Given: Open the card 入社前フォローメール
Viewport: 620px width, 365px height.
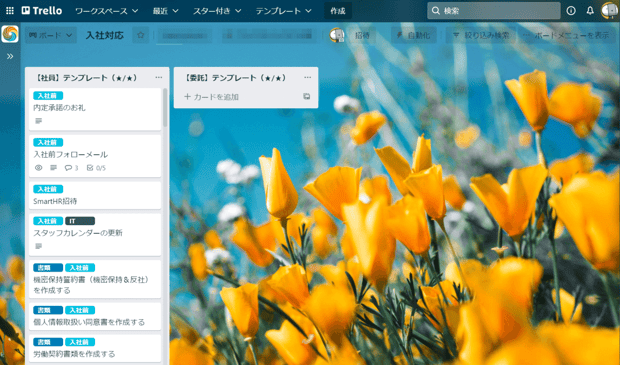Looking at the screenshot, I should [x=95, y=156].
